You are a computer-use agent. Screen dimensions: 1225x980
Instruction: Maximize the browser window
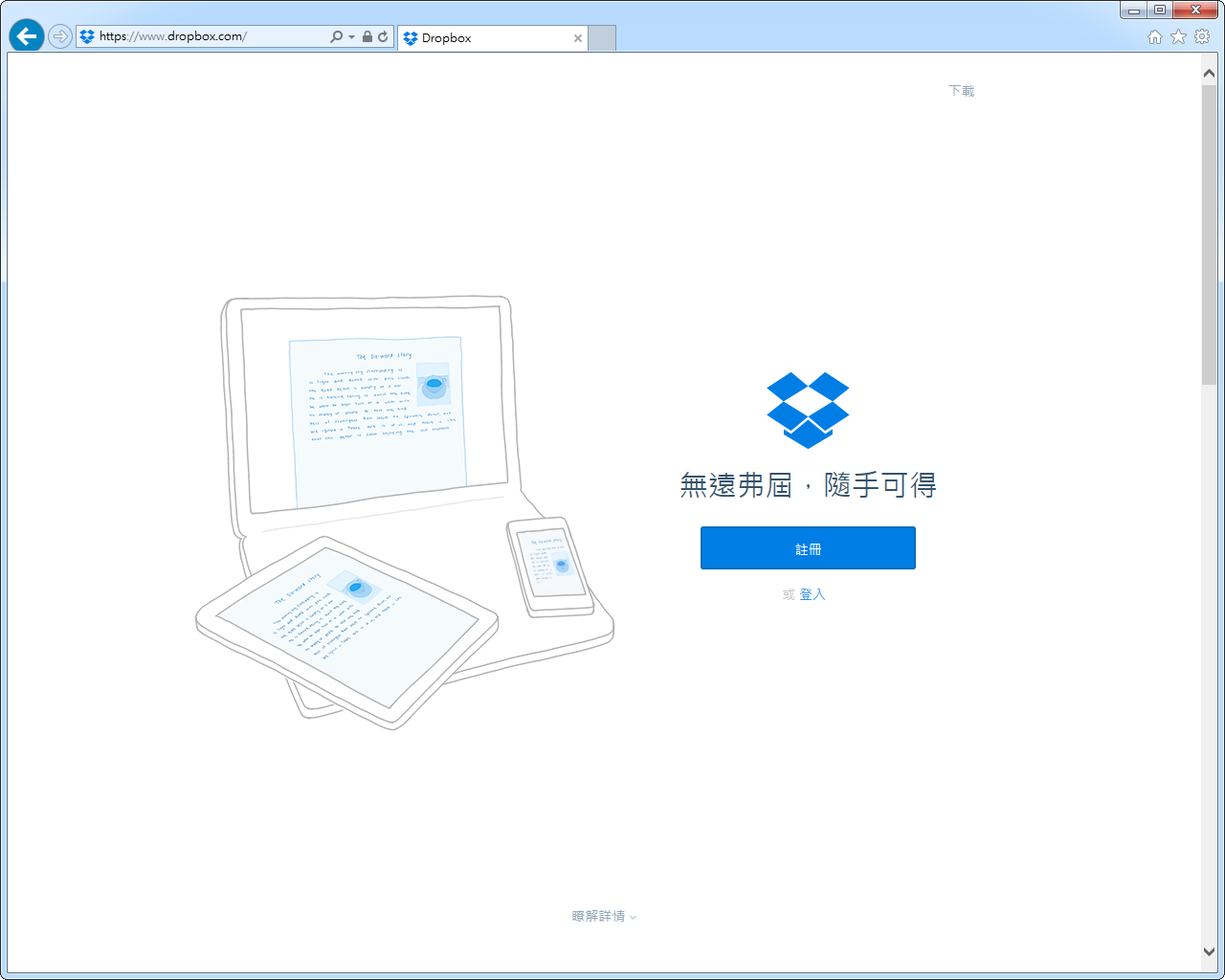pos(1160,11)
